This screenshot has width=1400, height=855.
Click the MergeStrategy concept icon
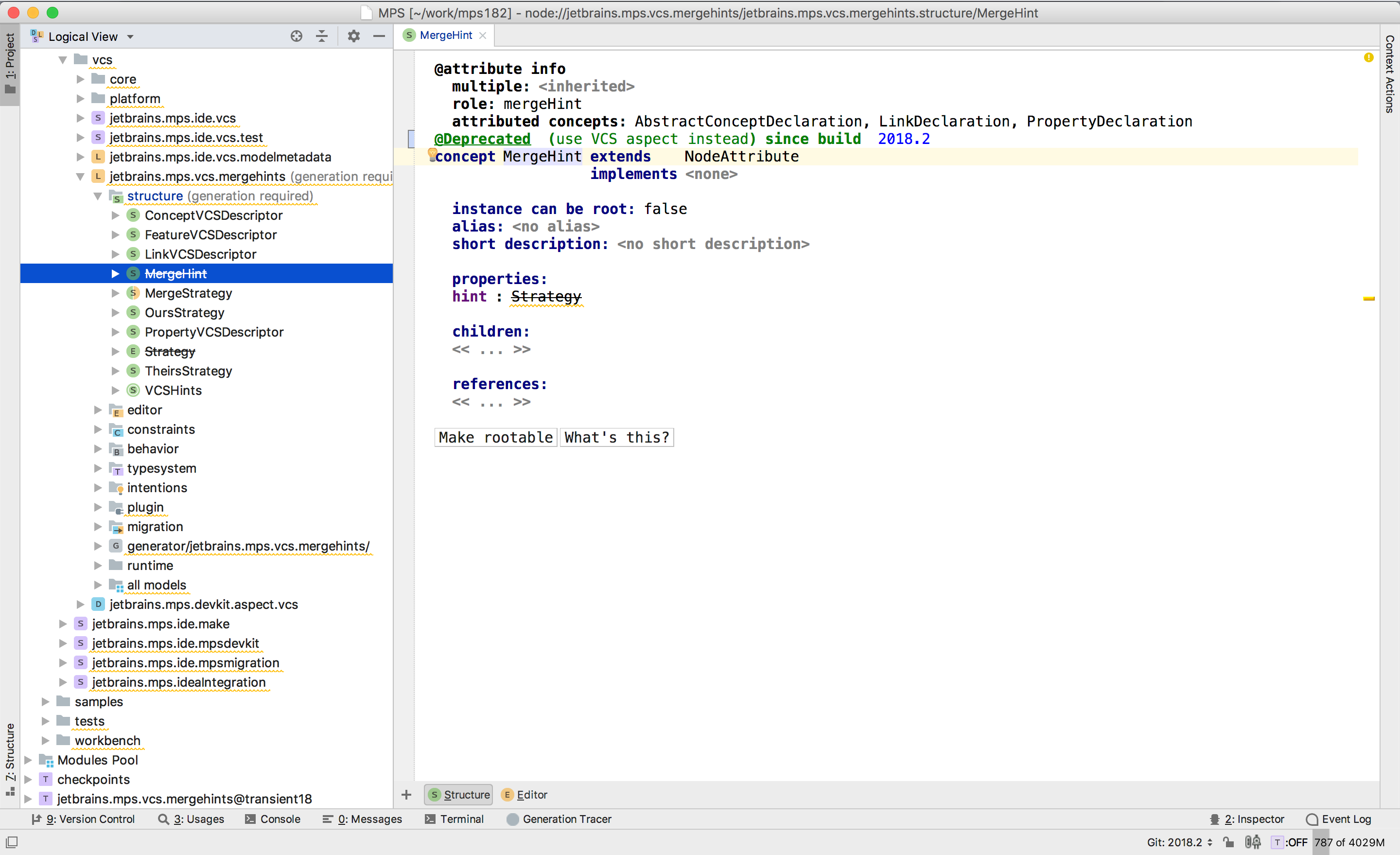pyautogui.click(x=133, y=293)
